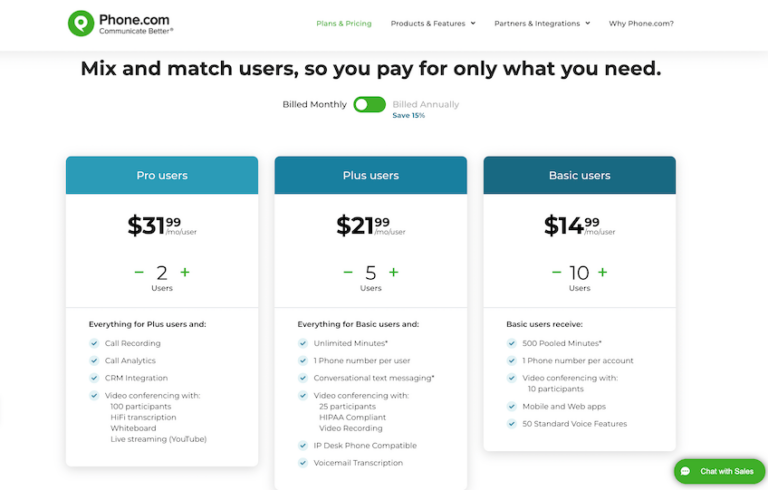This screenshot has height=490, width=768.
Task: Toggle the billing period switch
Action: 369,104
